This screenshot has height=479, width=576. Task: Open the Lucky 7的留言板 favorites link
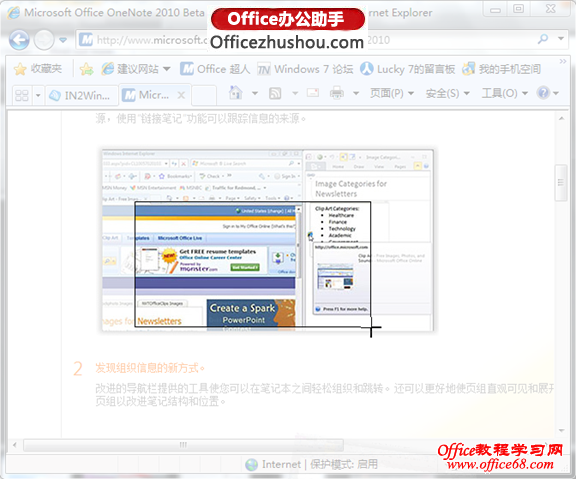coord(407,69)
